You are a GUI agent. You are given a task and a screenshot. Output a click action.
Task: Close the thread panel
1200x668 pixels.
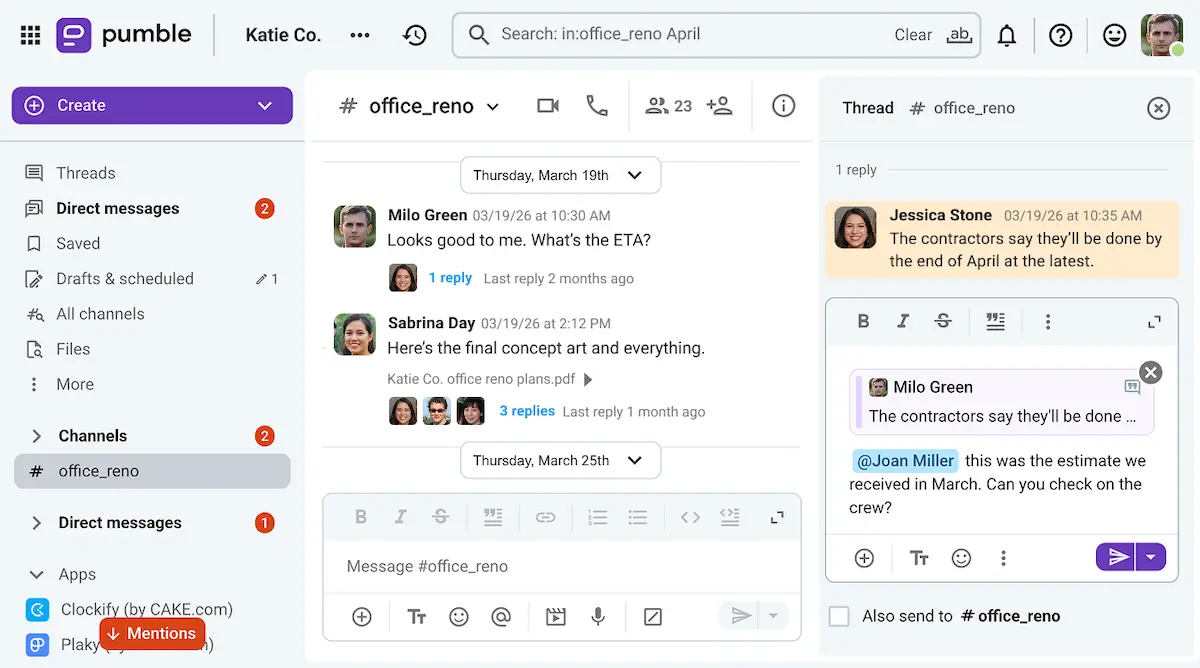1158,108
